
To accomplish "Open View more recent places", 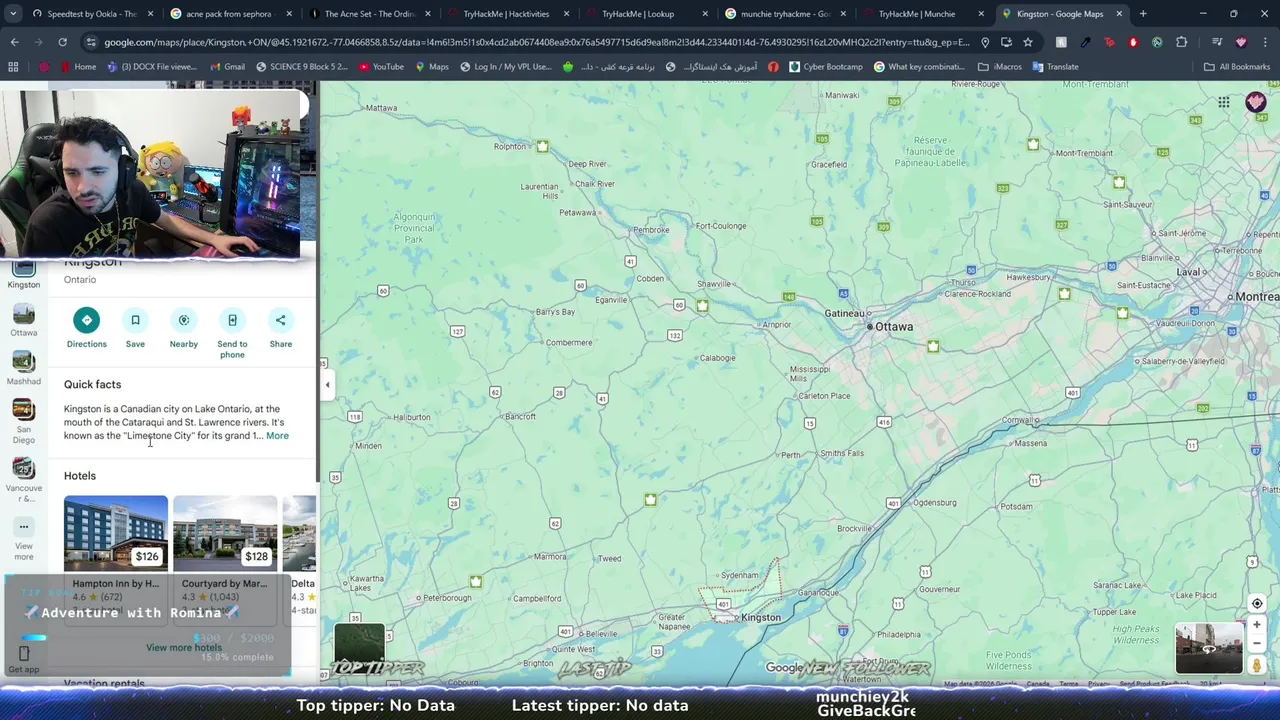I will 24,539.
